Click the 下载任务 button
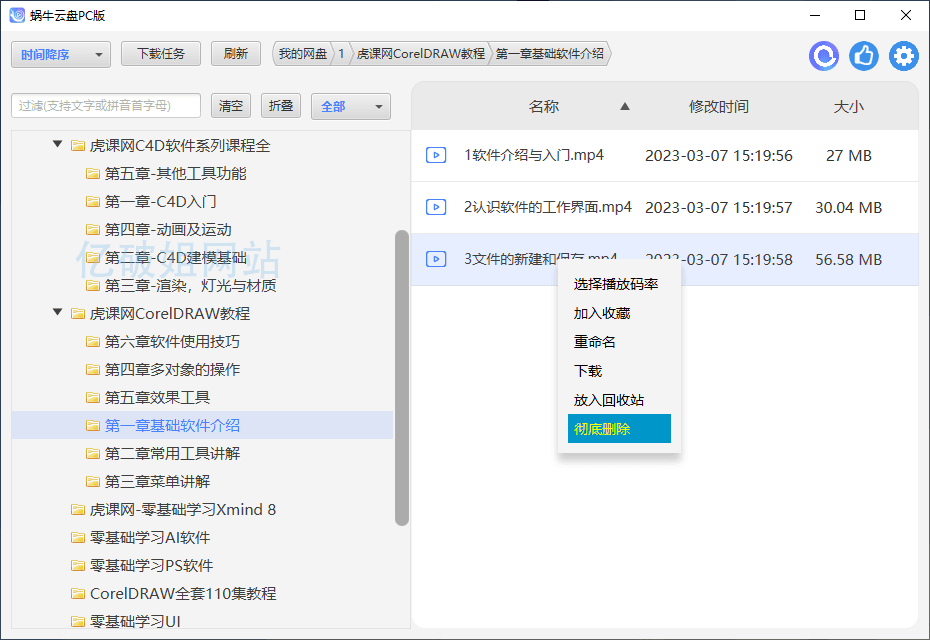The width and height of the screenshot is (930, 640). coord(160,54)
